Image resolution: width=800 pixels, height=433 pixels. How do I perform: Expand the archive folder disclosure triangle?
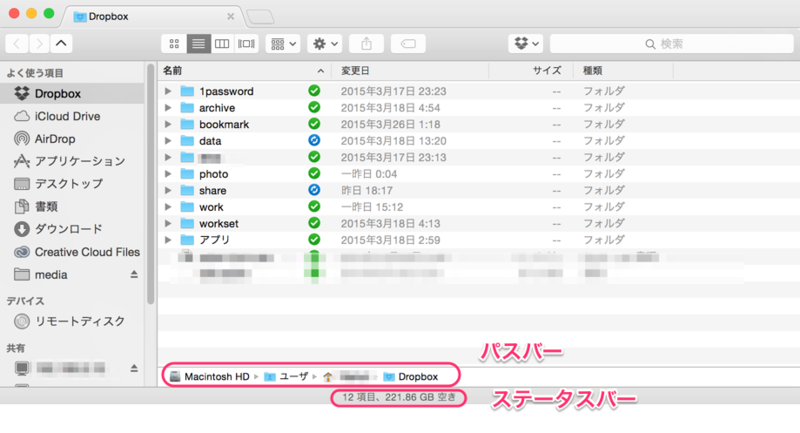tap(168, 108)
